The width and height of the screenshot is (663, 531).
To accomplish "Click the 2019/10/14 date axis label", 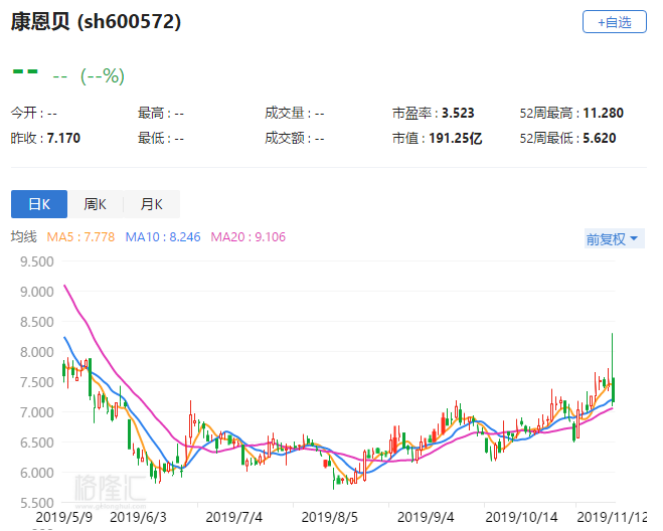I will coord(521,517).
